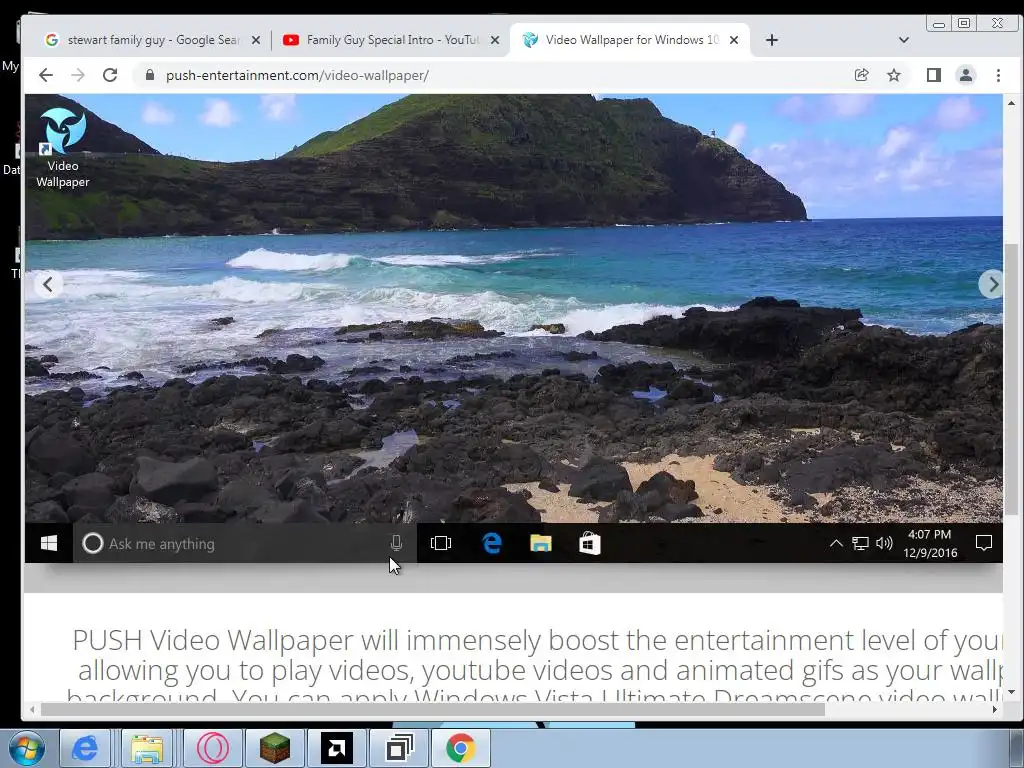Viewport: 1024px width, 768px height.
Task: Open the share page icon
Action: click(x=861, y=75)
